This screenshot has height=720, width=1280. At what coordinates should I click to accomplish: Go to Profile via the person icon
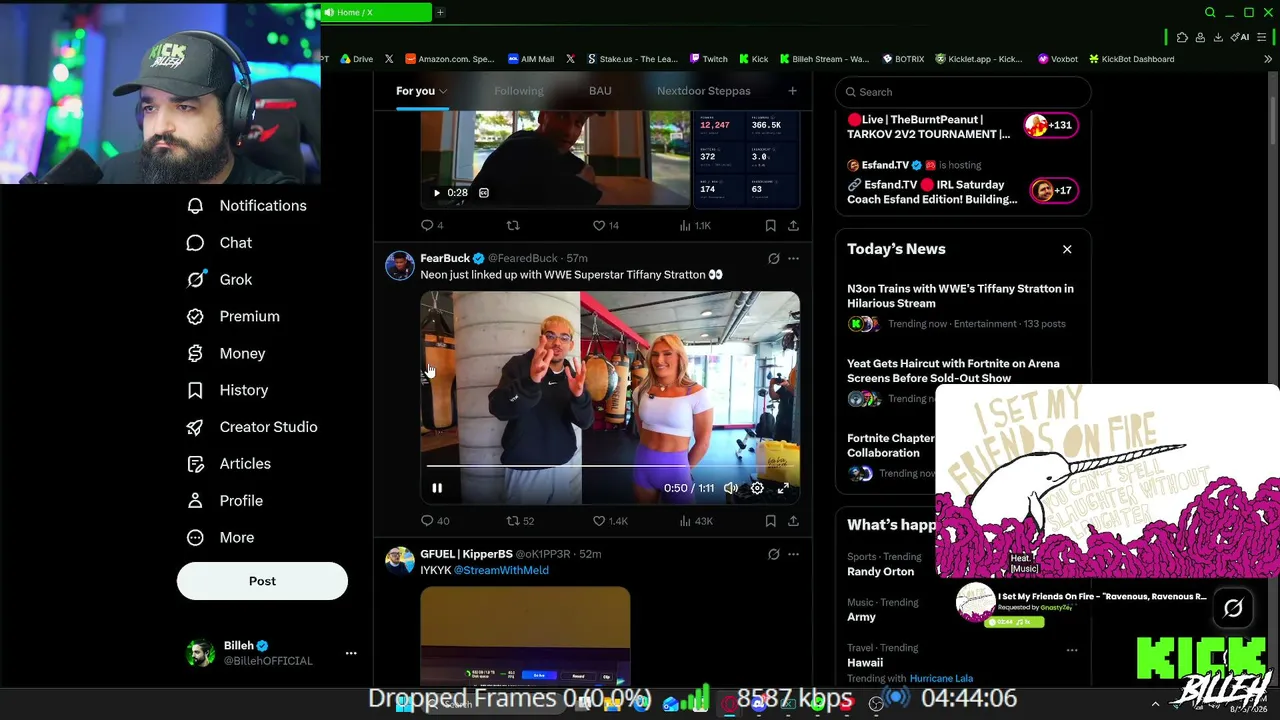pyautogui.click(x=195, y=501)
